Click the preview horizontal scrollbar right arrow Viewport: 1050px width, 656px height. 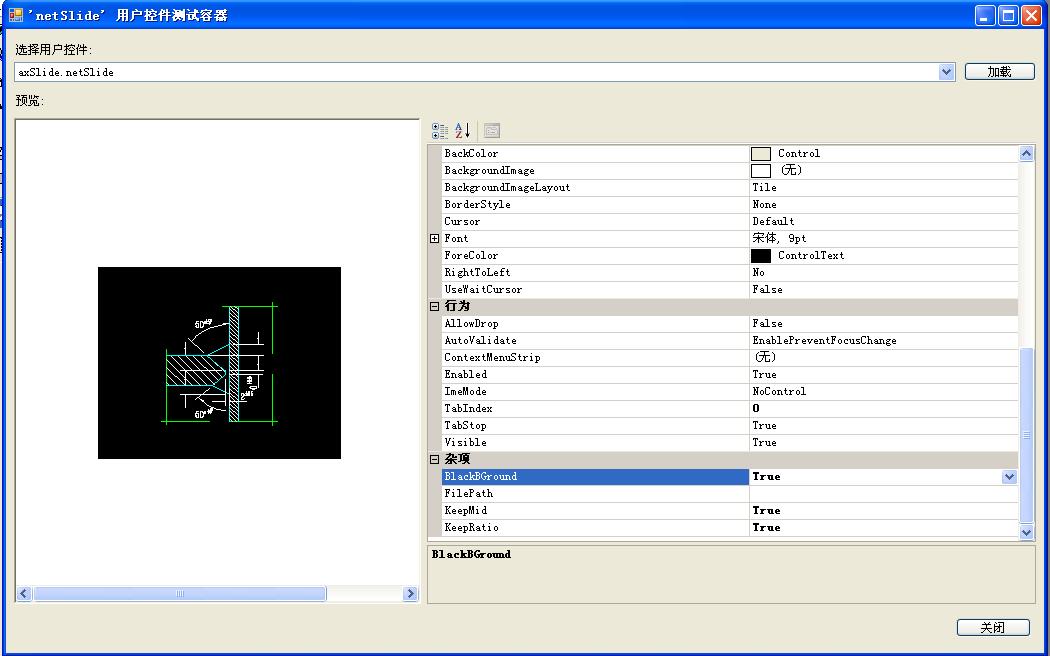click(410, 594)
